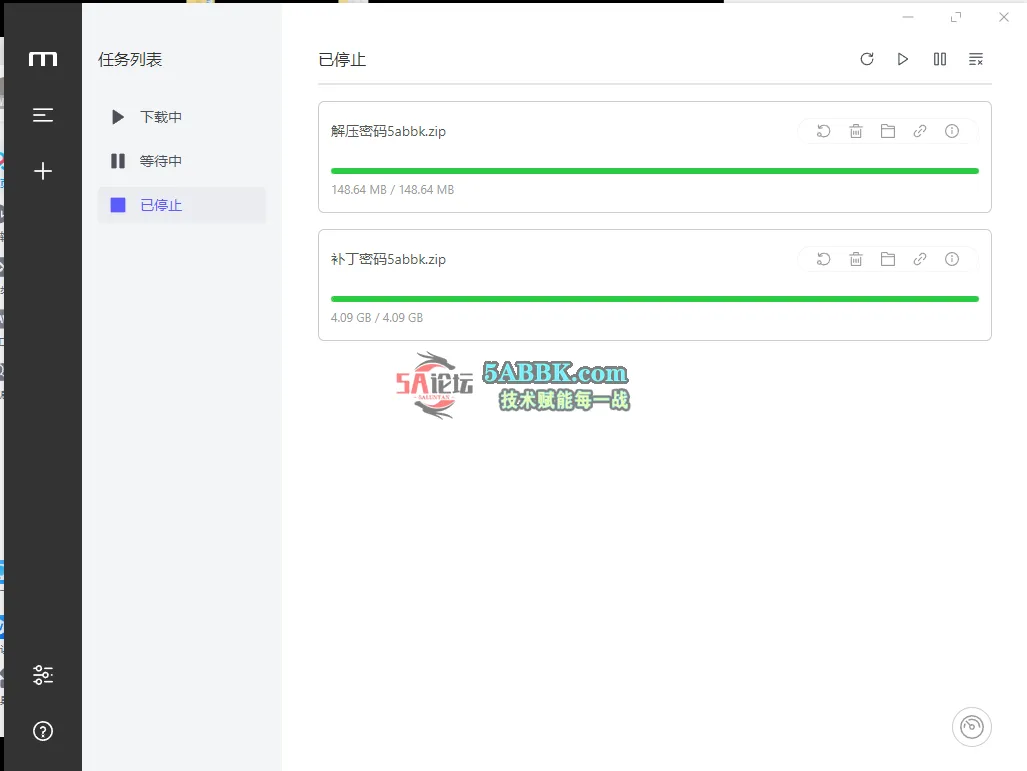Image resolution: width=1027 pixels, height=771 pixels.
Task: Pause all tasks in top toolbar
Action: click(940, 60)
